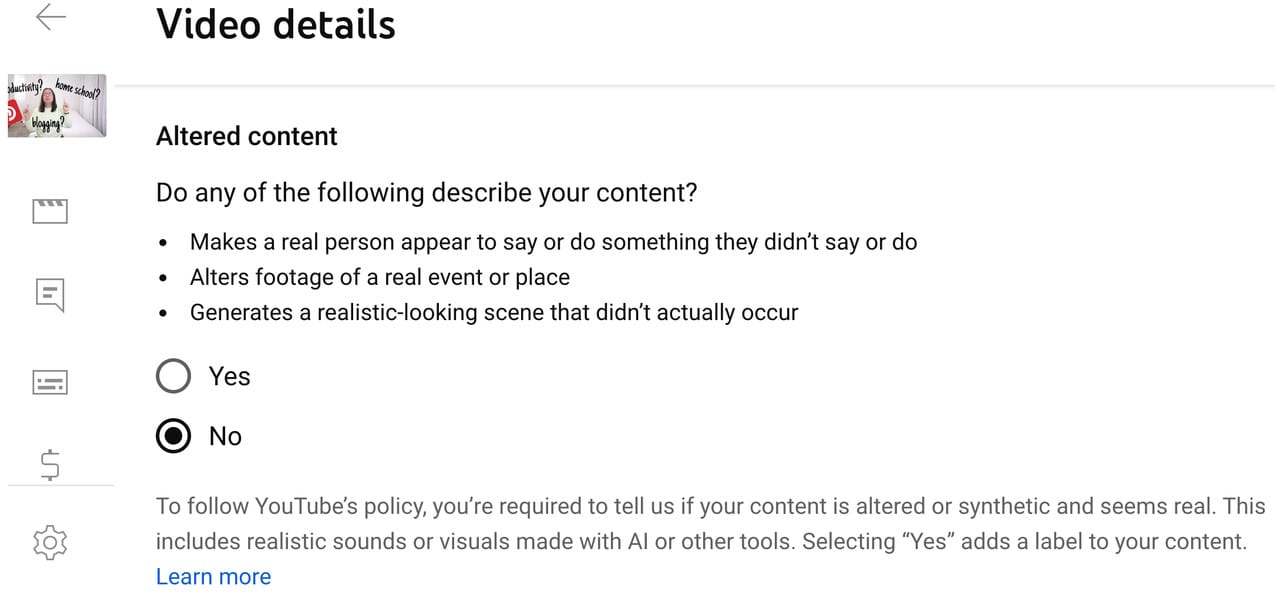Open the video Settings gear icon

[49, 542]
